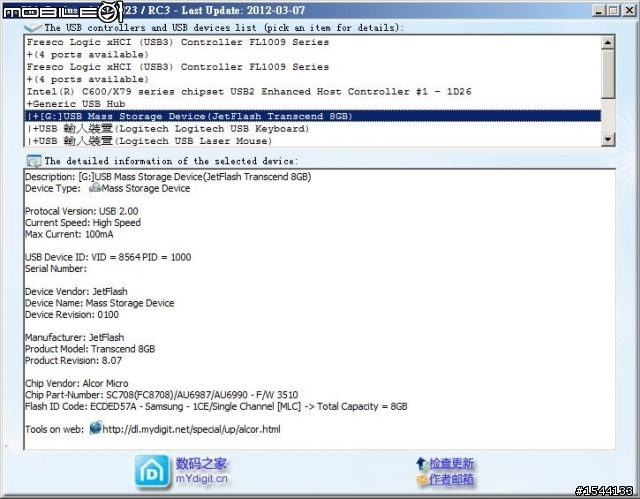
Task: Click the author mailbox envelope icon
Action: (x=422, y=479)
